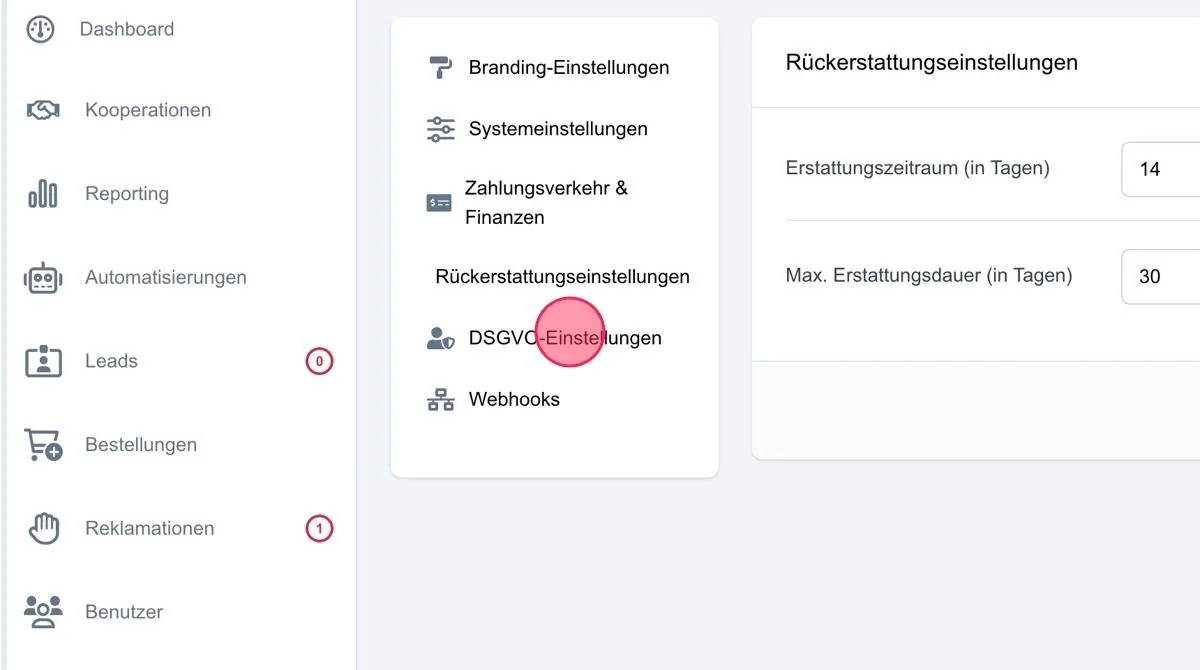Open DSGVO-Einstellungen
Screen dimensions: 1200x670
tap(565, 338)
